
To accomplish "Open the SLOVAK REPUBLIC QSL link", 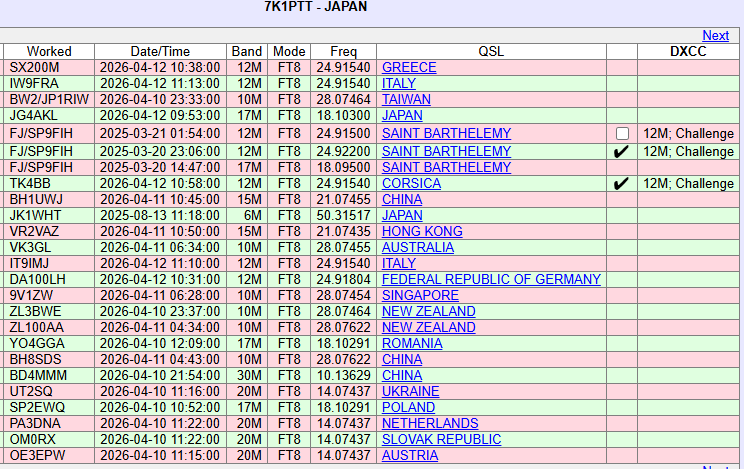I will tap(441, 440).
